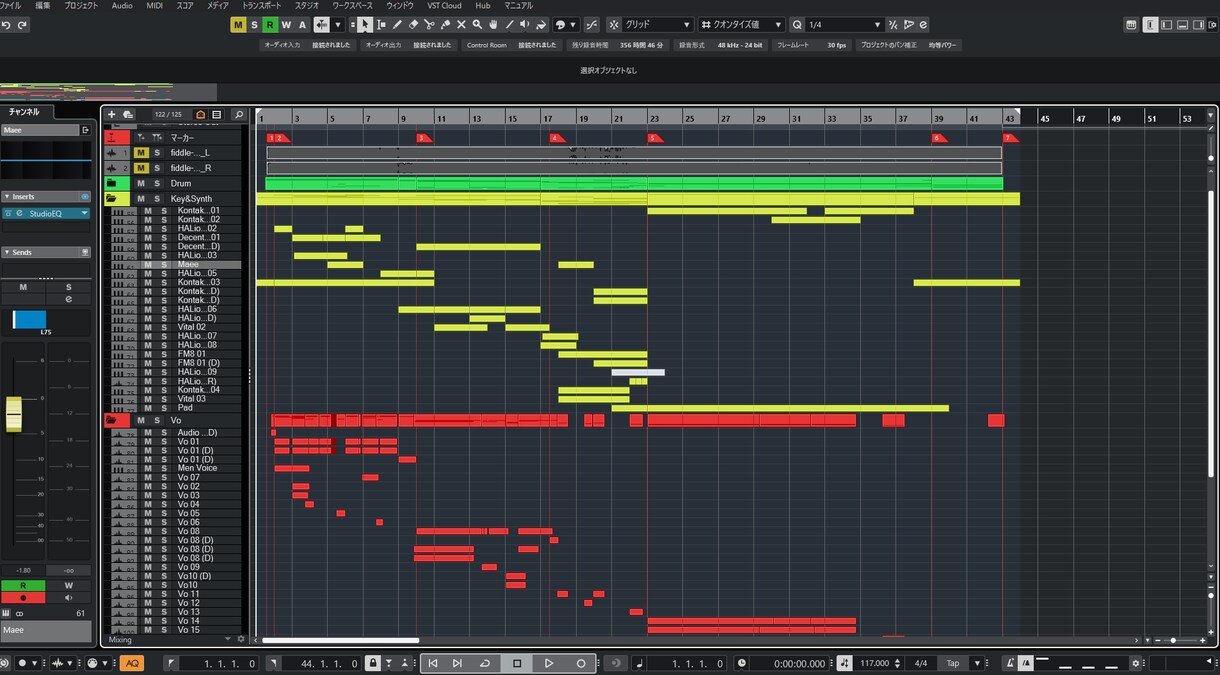Image resolution: width=1220 pixels, height=675 pixels.
Task: Open the VST Cloud menu
Action: point(444,6)
